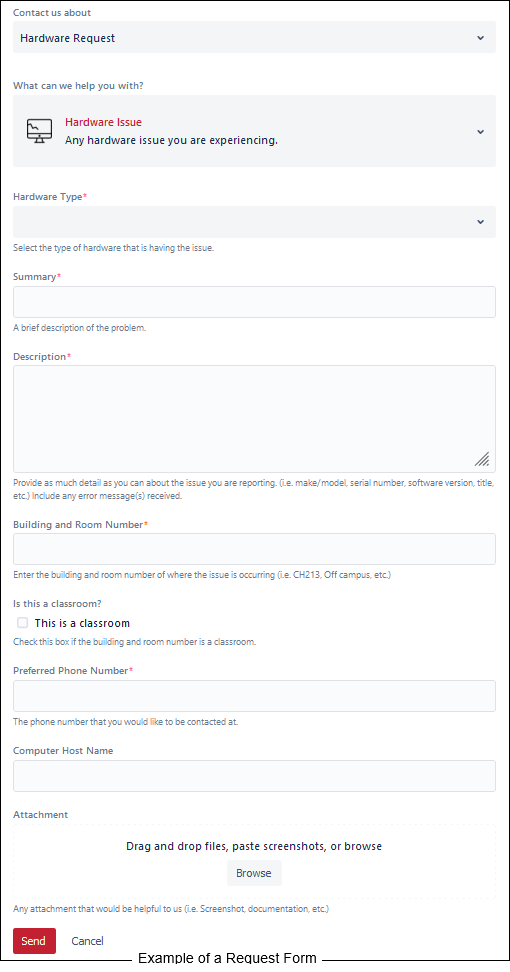
Task: Check the This is a classroom box
Action: coord(22,622)
